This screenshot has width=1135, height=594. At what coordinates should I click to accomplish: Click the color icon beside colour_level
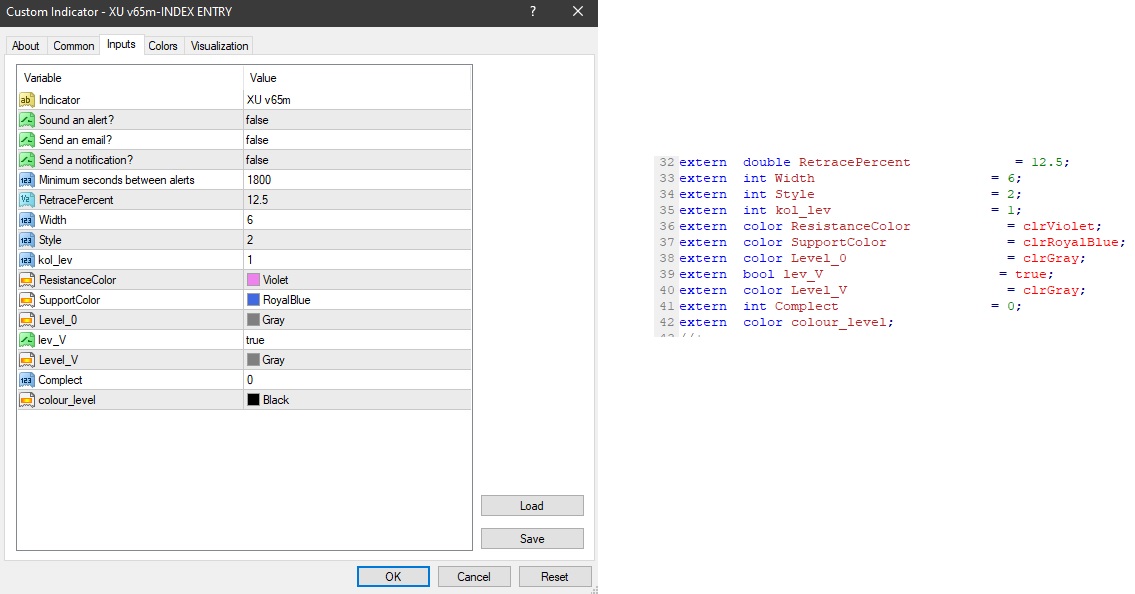(27, 400)
